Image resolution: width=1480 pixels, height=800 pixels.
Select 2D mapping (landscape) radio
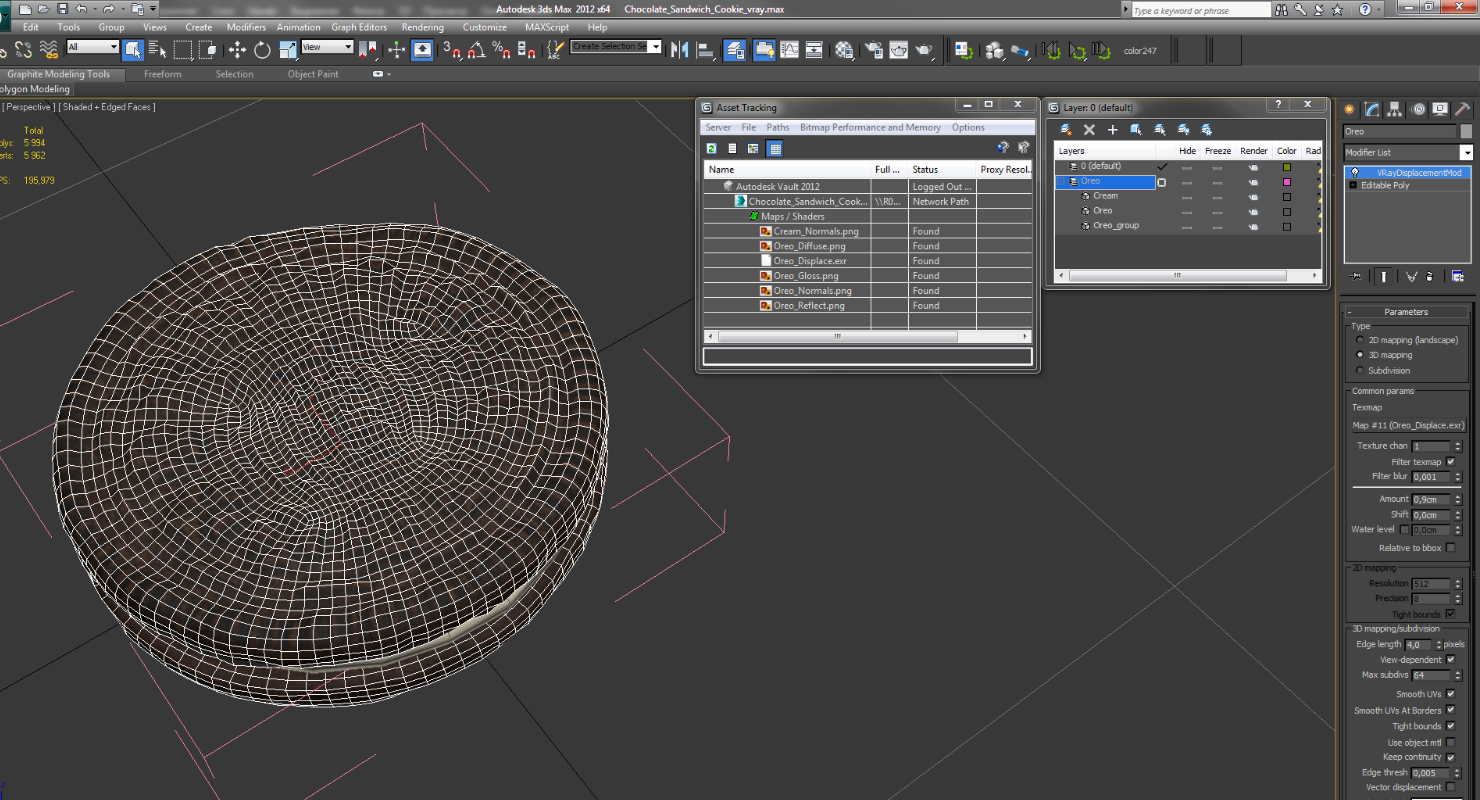tap(1360, 340)
